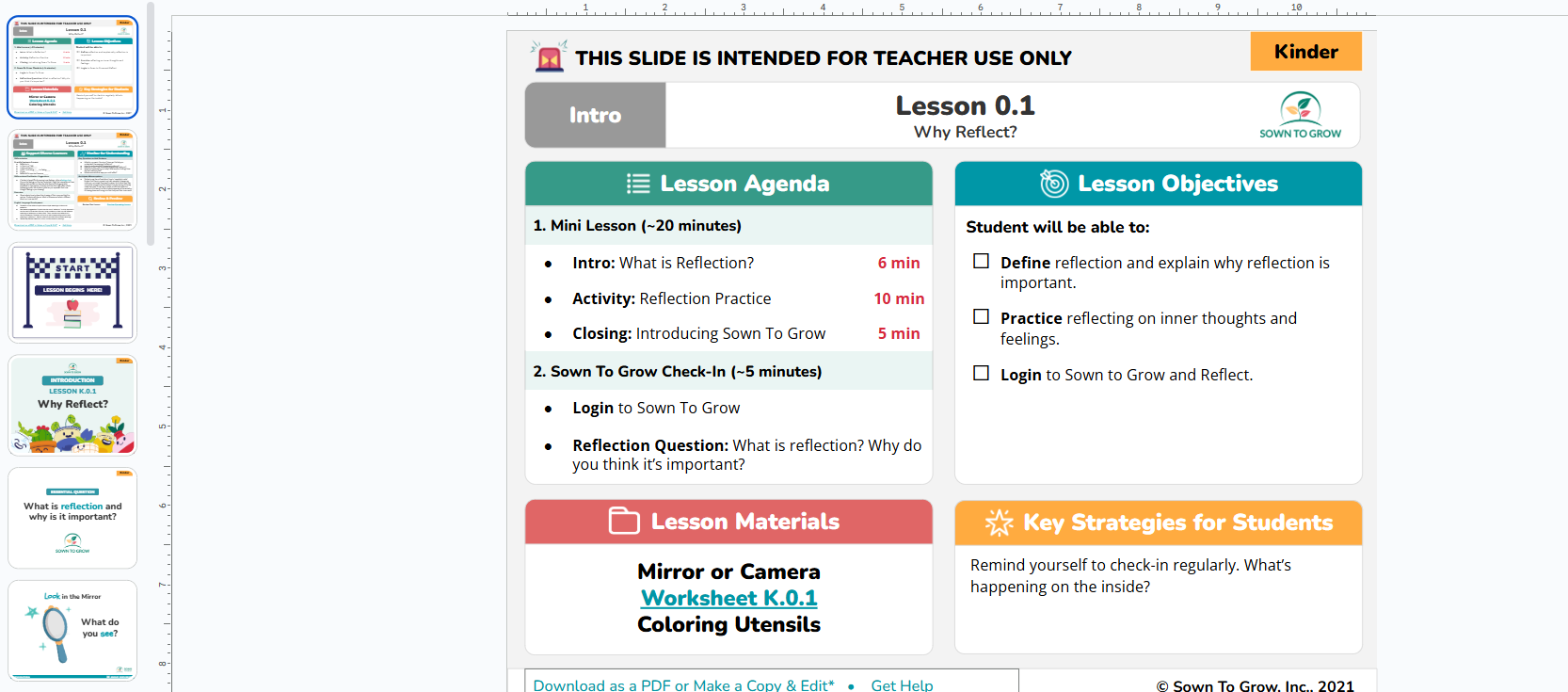
Task: Check the Define reflection objective box
Action: tap(981, 261)
